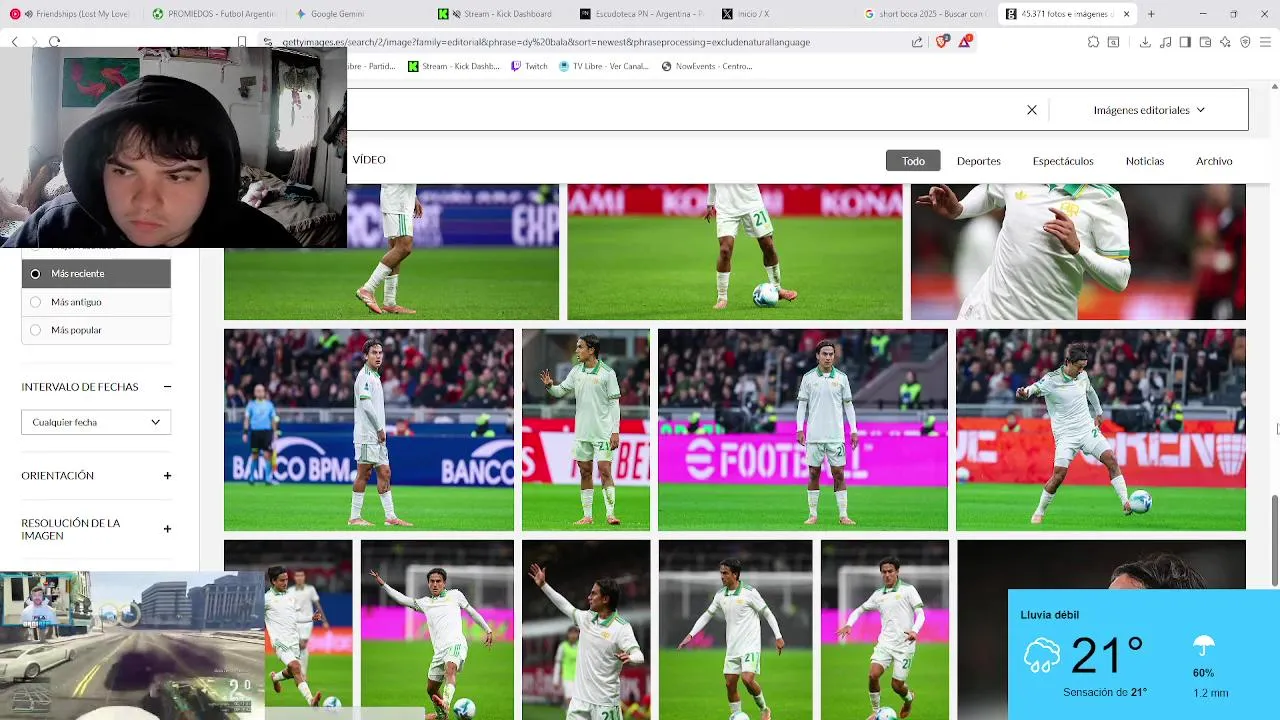Open the Brave Wallet icon
The height and width of the screenshot is (720, 1280).
coord(1205,42)
